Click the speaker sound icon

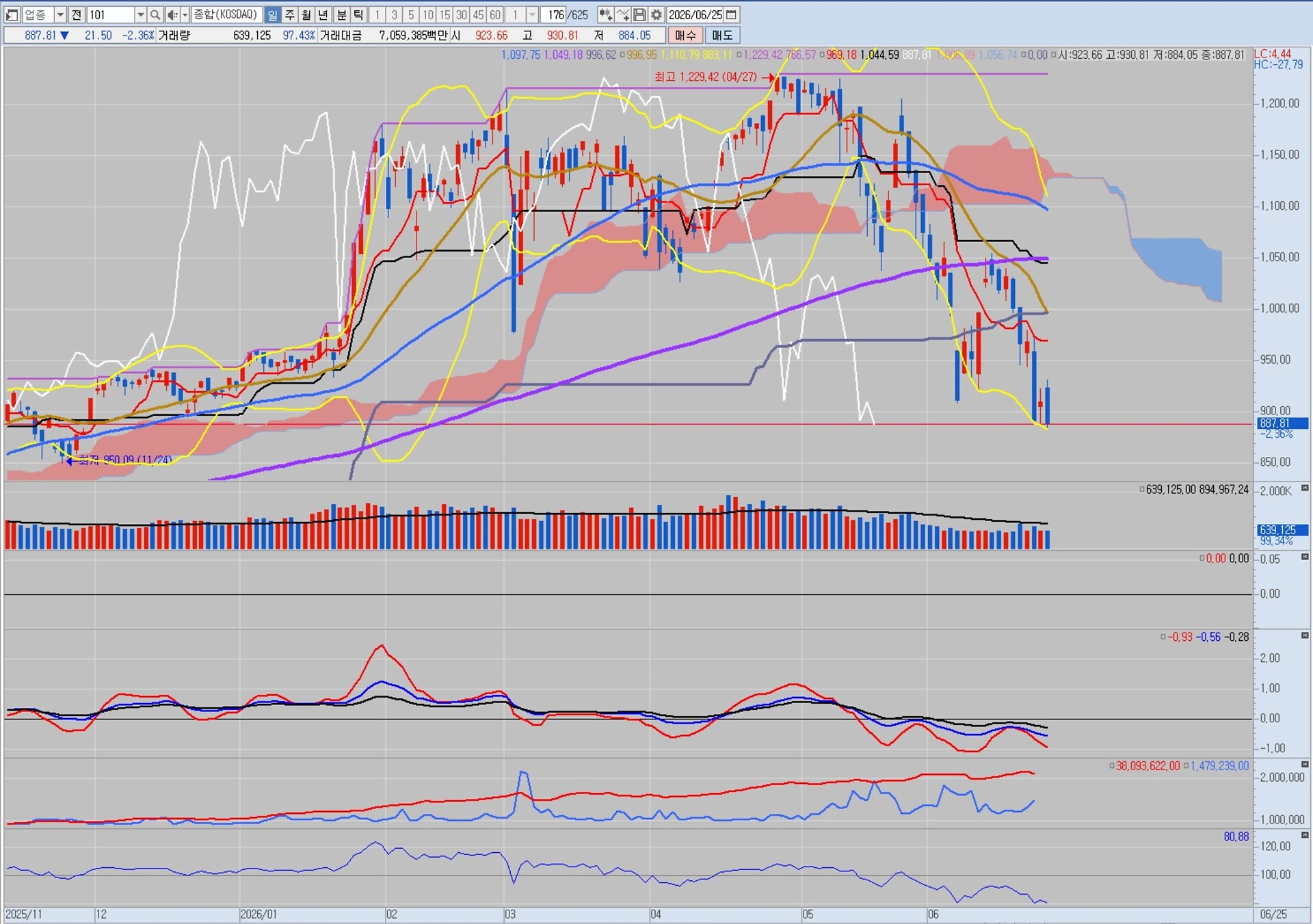[x=172, y=14]
